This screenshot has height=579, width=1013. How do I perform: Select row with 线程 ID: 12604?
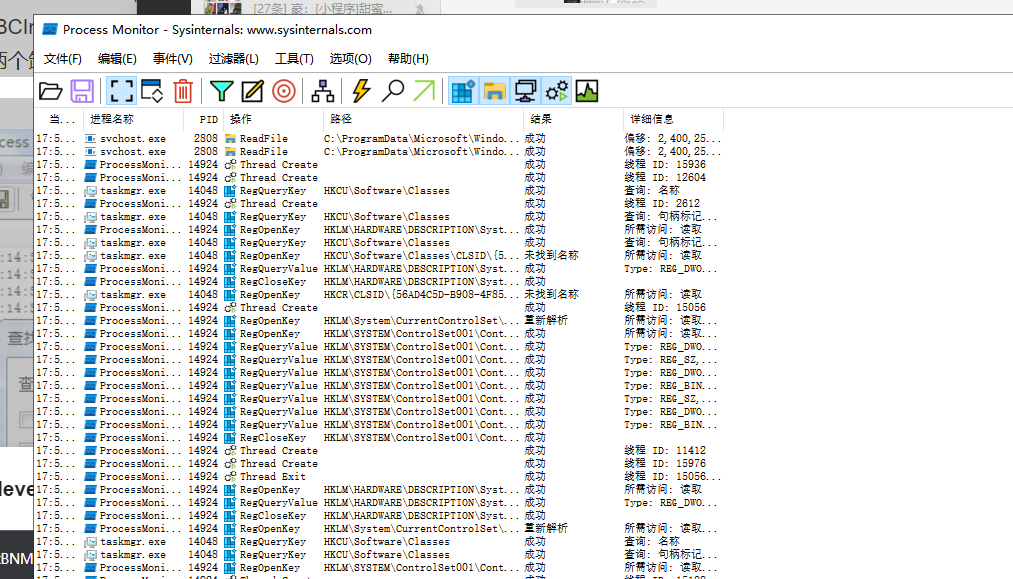(x=379, y=178)
